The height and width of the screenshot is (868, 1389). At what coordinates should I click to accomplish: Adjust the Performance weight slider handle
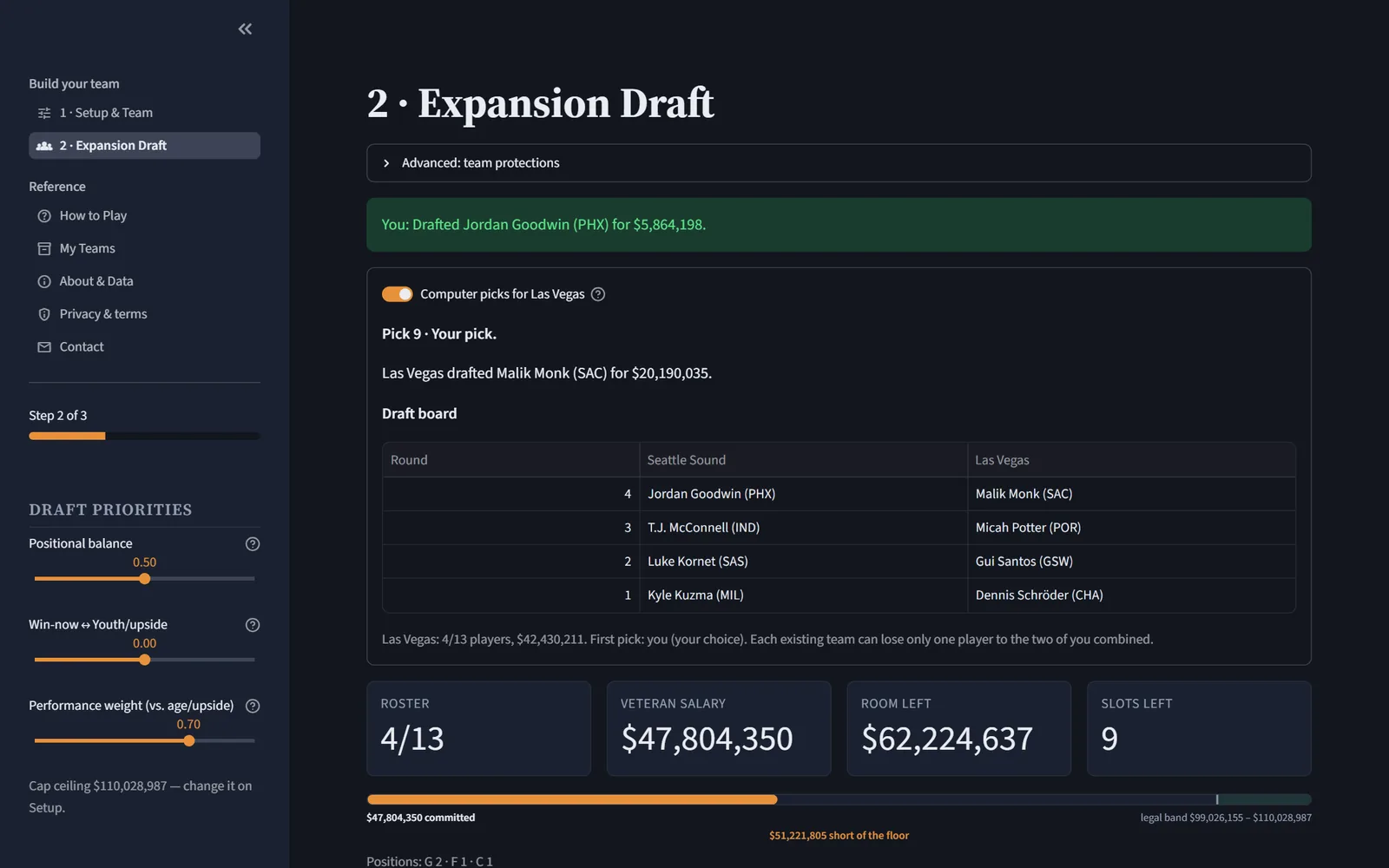(189, 741)
